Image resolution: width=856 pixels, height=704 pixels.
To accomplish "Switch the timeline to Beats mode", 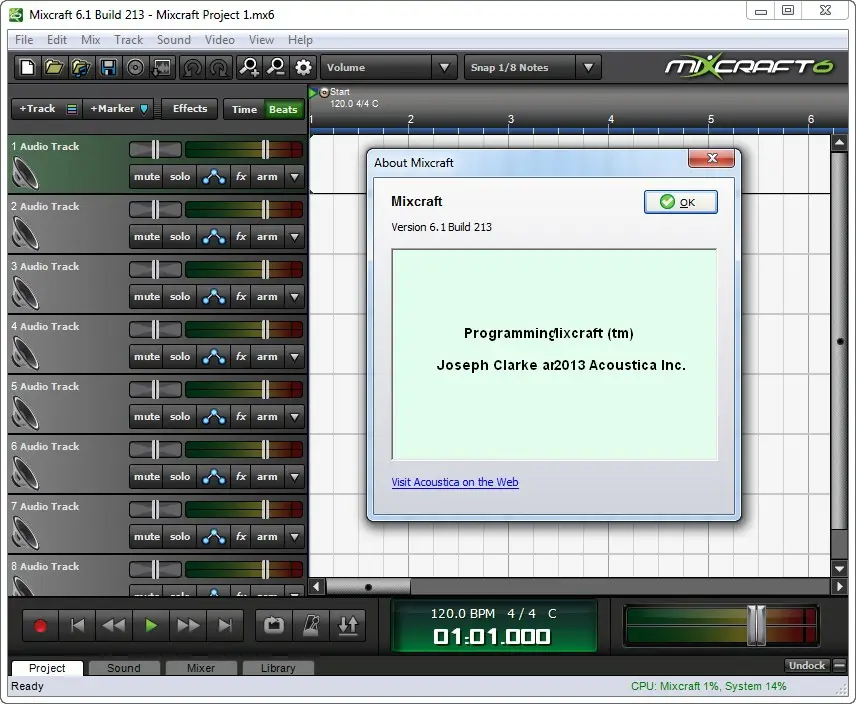I will coord(283,109).
